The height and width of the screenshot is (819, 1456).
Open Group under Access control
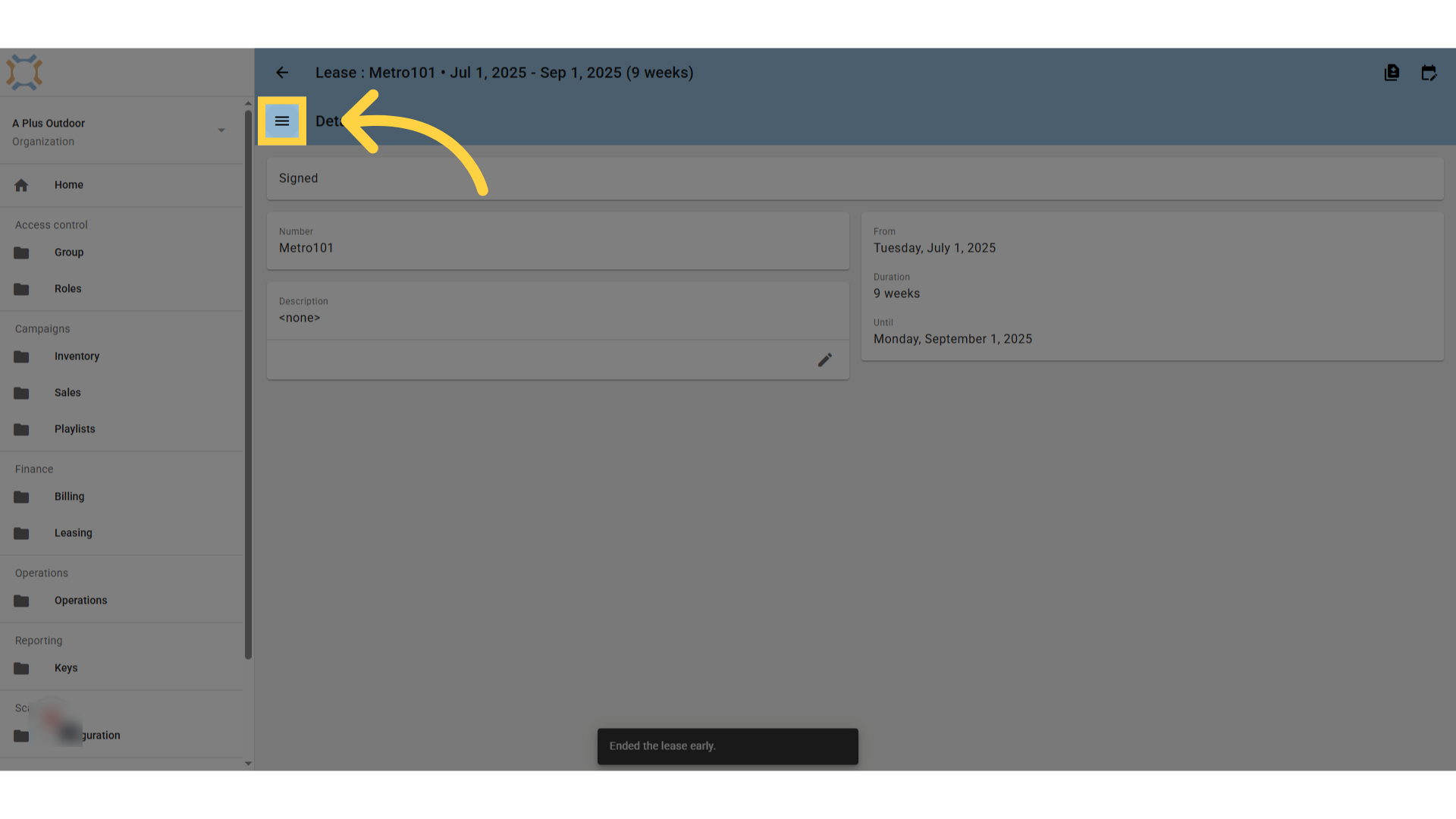(121, 253)
